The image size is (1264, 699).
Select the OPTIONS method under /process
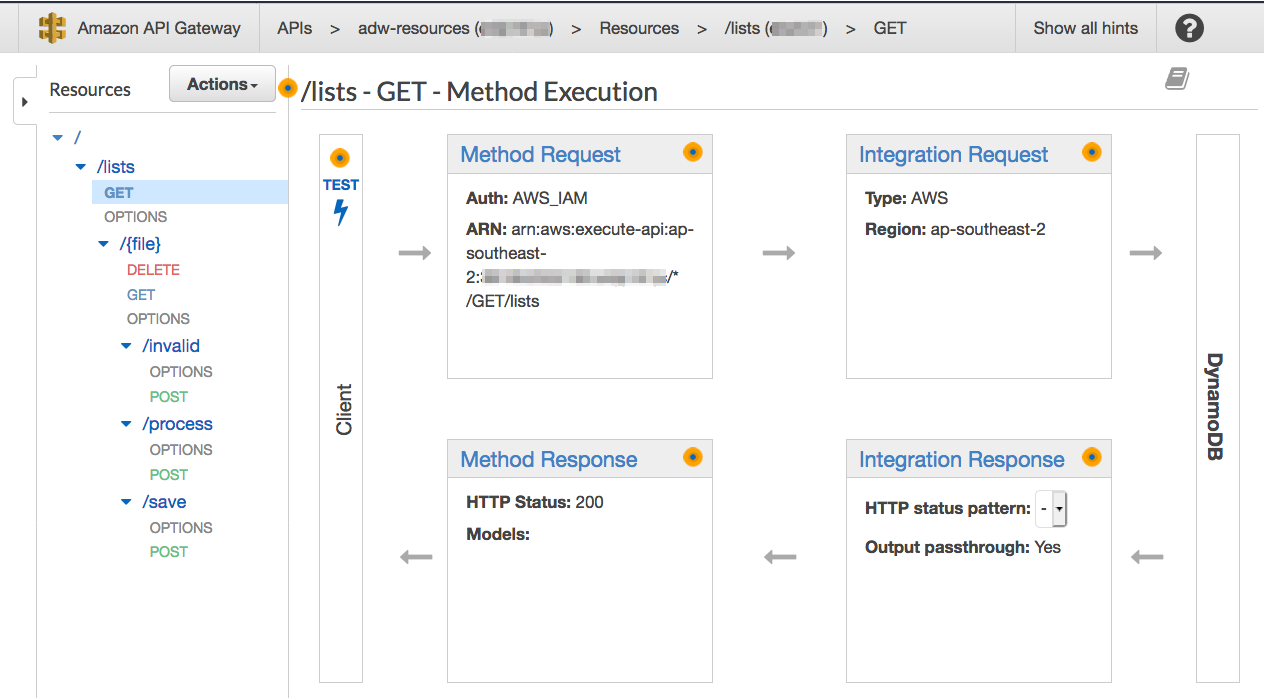click(x=181, y=450)
